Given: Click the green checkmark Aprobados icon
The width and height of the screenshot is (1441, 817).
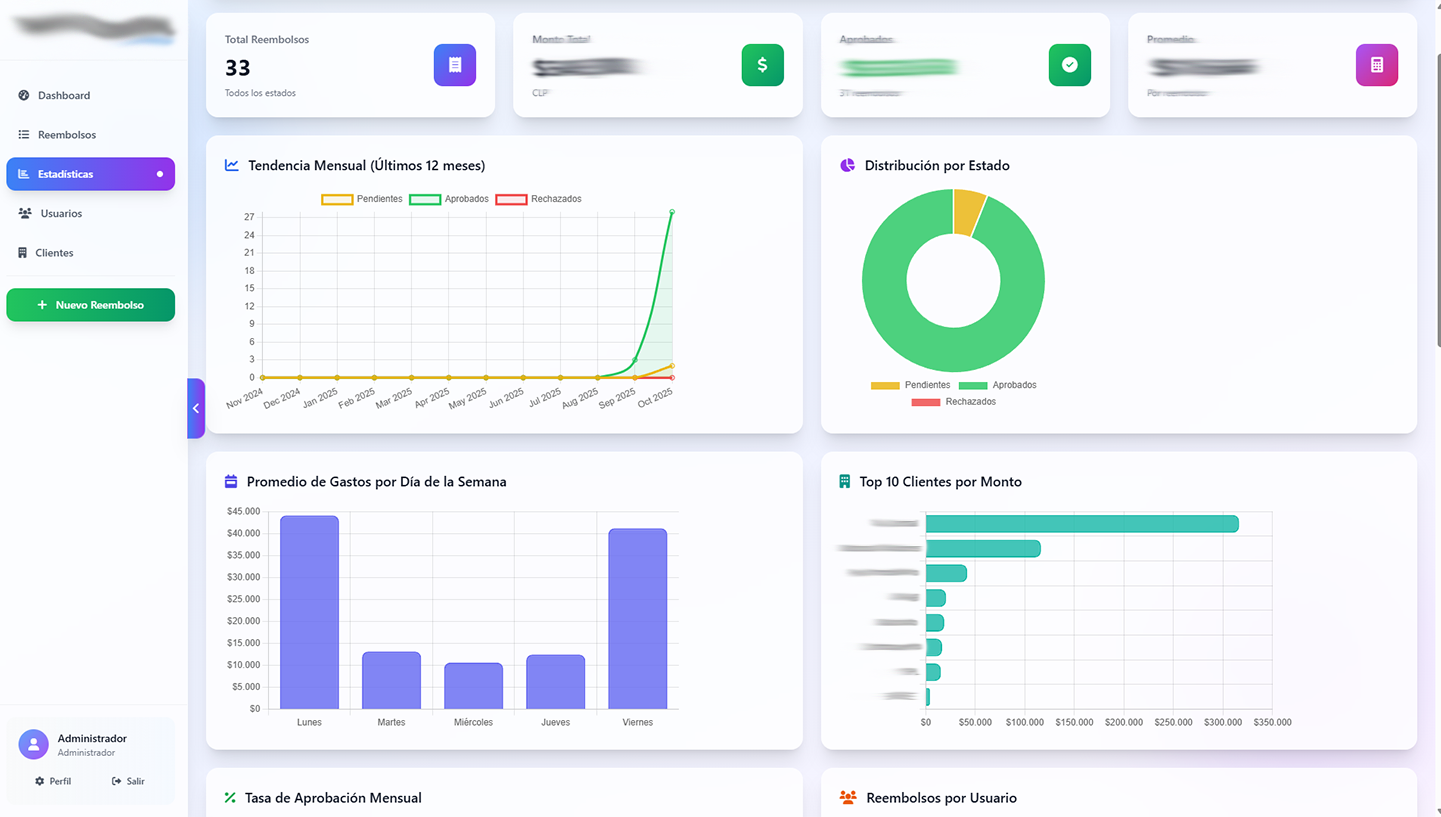Looking at the screenshot, I should (x=1069, y=65).
